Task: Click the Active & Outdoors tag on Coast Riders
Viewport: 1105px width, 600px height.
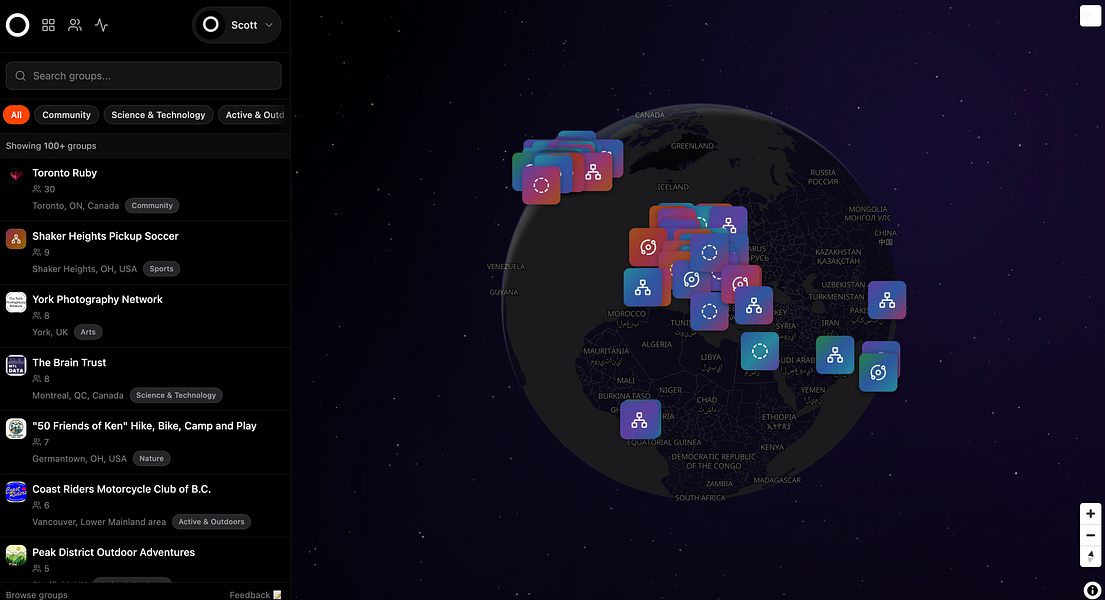Action: [x=211, y=522]
